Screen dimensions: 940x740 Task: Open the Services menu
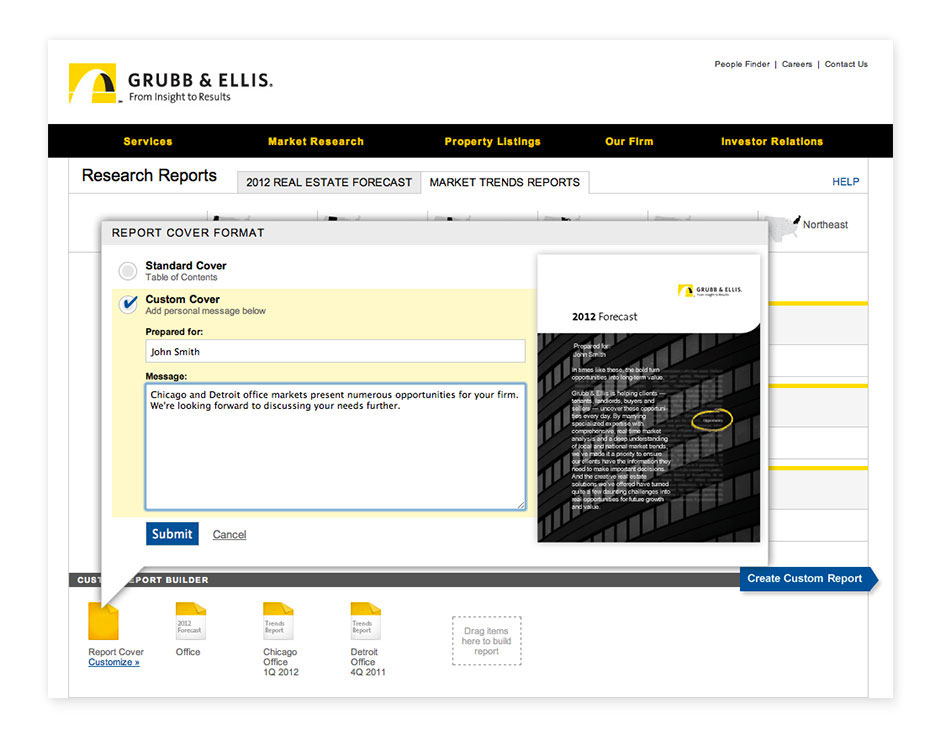point(147,142)
